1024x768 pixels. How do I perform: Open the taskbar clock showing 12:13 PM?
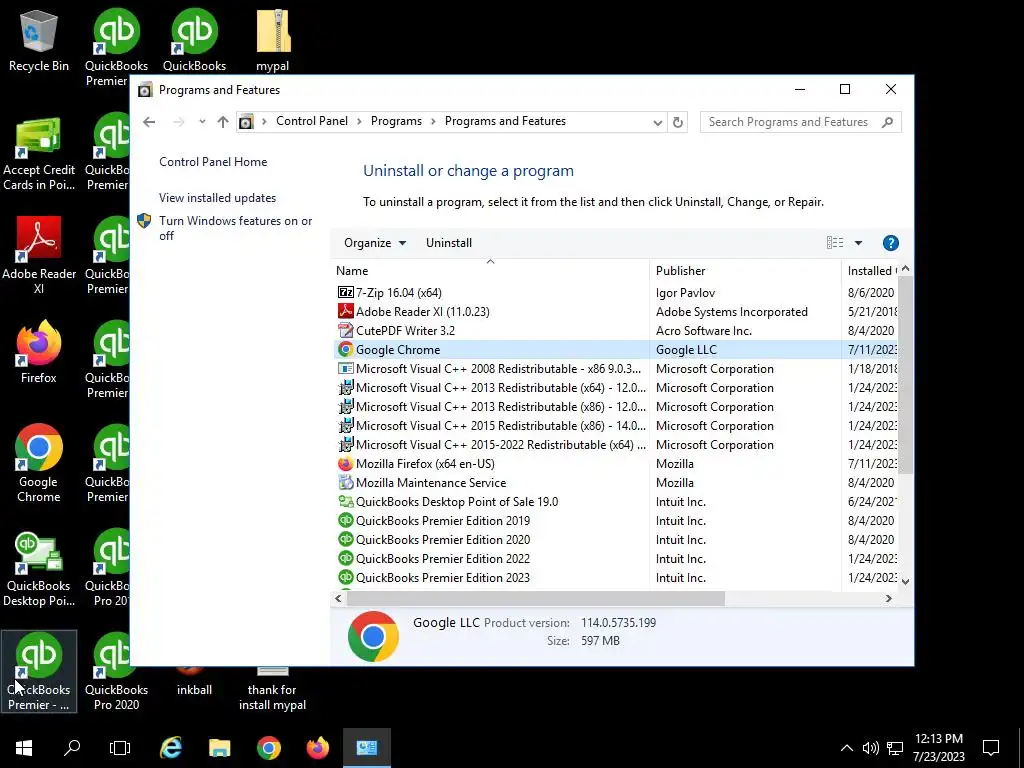(x=938, y=748)
